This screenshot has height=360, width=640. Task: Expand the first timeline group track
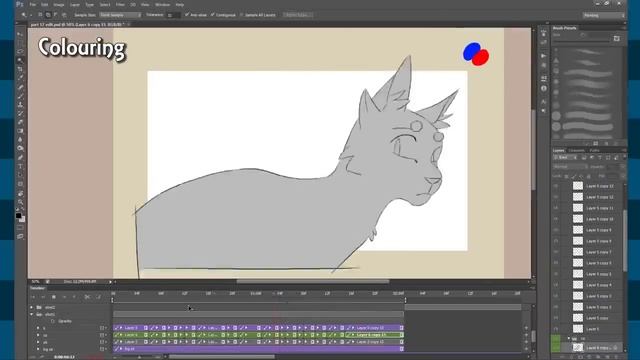[x=31, y=307]
